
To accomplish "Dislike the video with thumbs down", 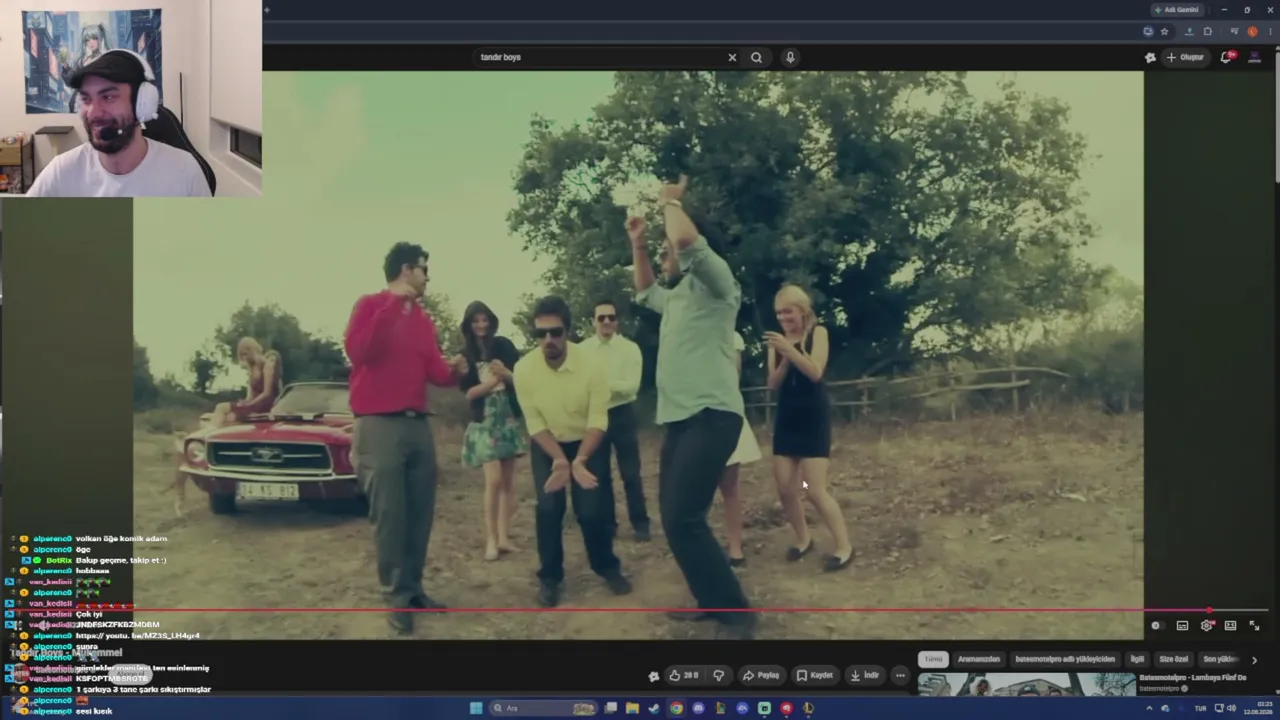I will [718, 675].
